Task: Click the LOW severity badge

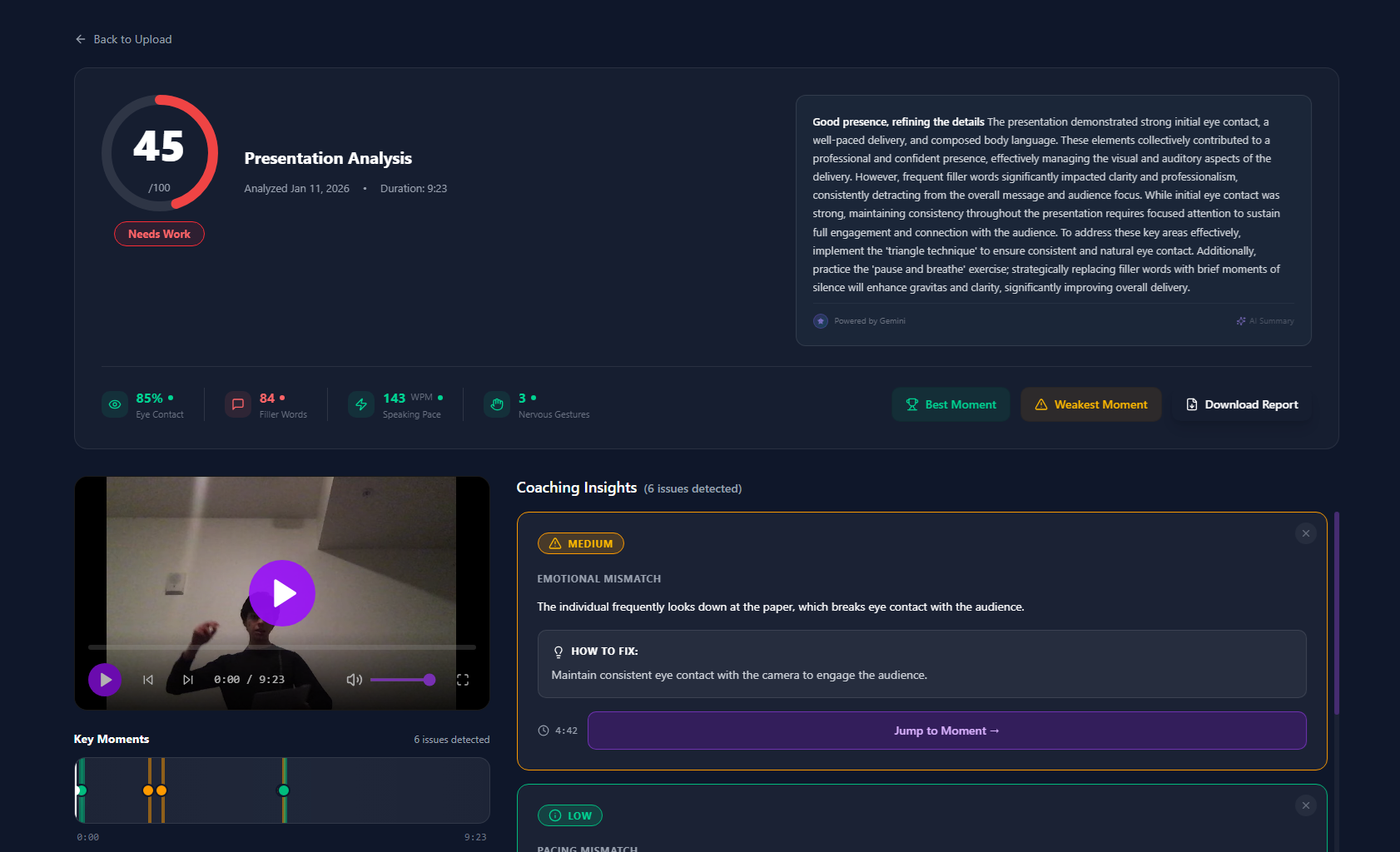Action: [x=570, y=815]
